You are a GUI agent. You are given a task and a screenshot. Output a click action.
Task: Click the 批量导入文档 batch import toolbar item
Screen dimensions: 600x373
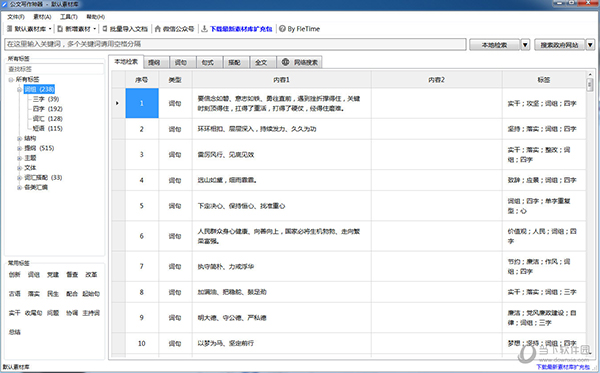click(x=125, y=29)
